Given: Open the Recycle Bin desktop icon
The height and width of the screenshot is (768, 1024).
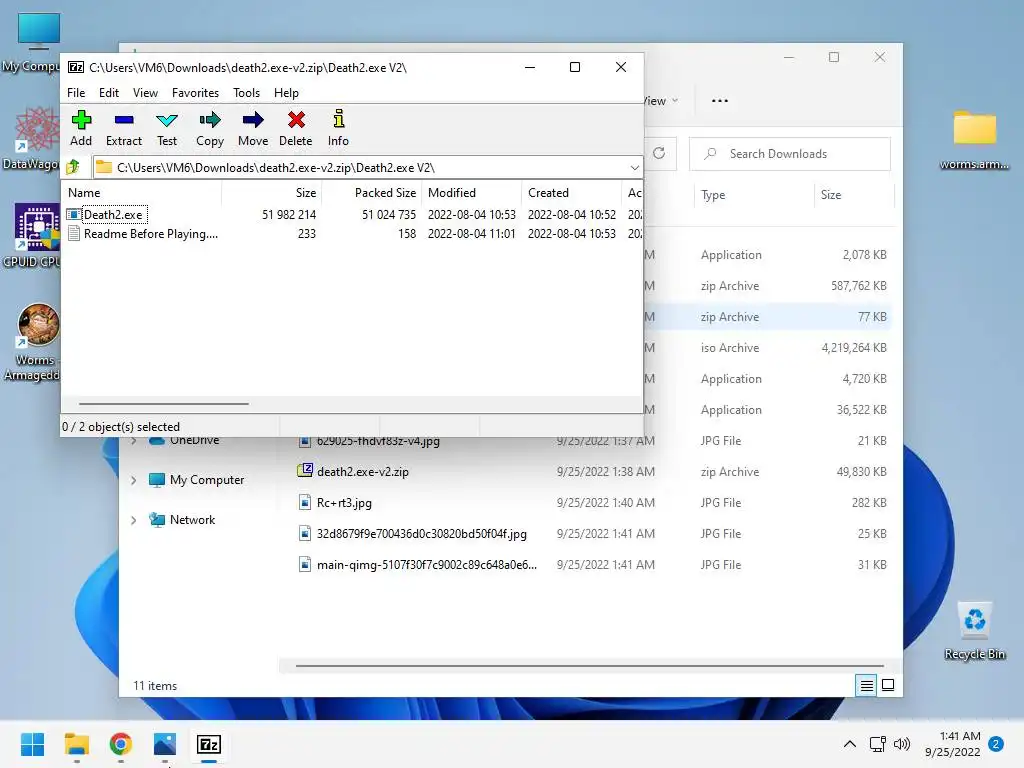Looking at the screenshot, I should 974,631.
